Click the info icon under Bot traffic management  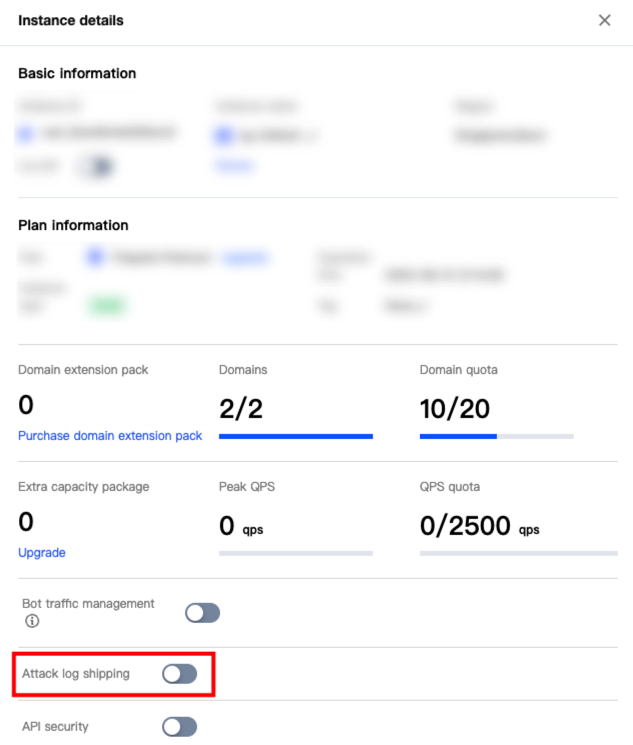click(x=32, y=621)
